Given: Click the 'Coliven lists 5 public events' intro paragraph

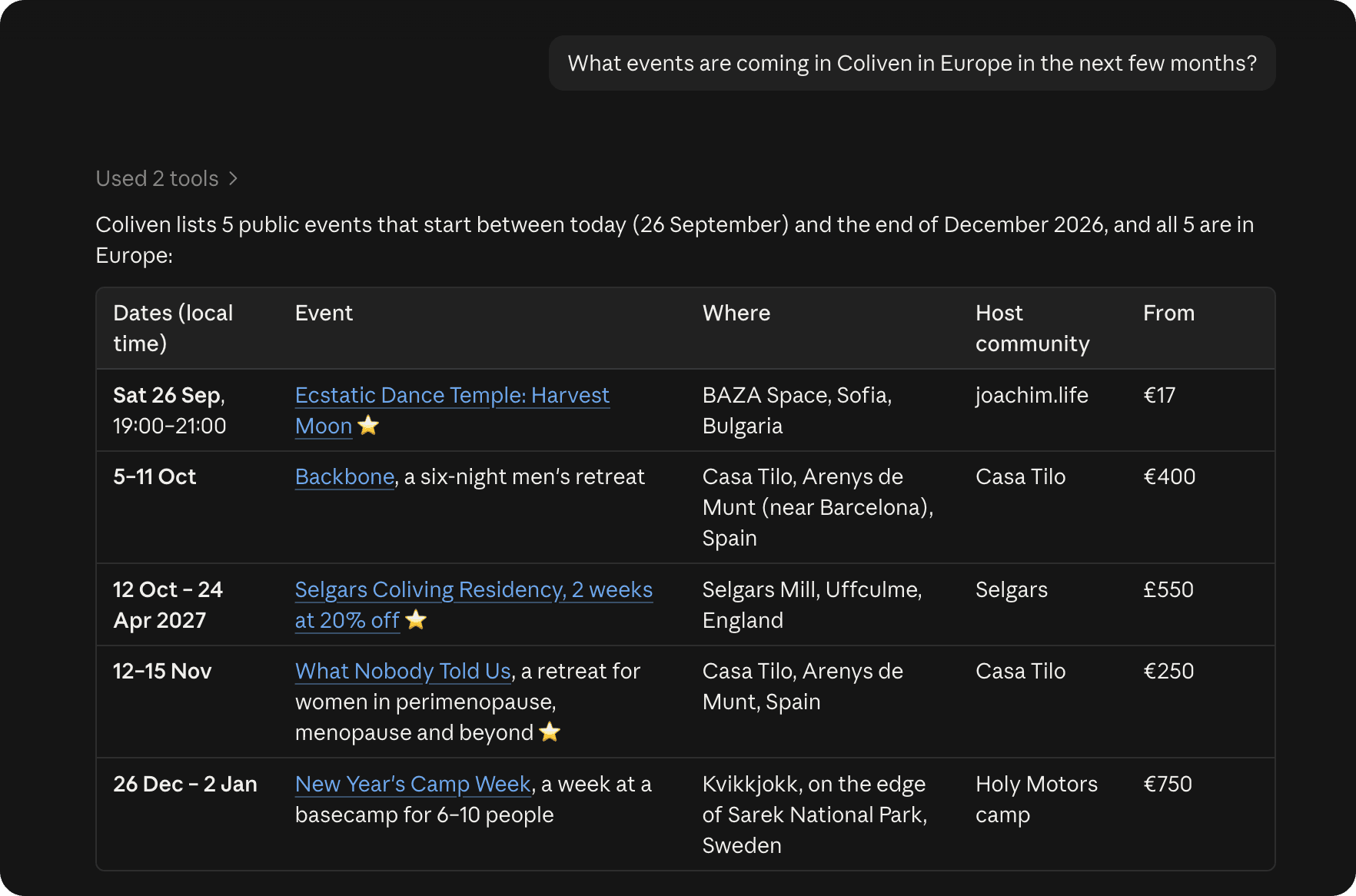Looking at the screenshot, I should pos(675,240).
